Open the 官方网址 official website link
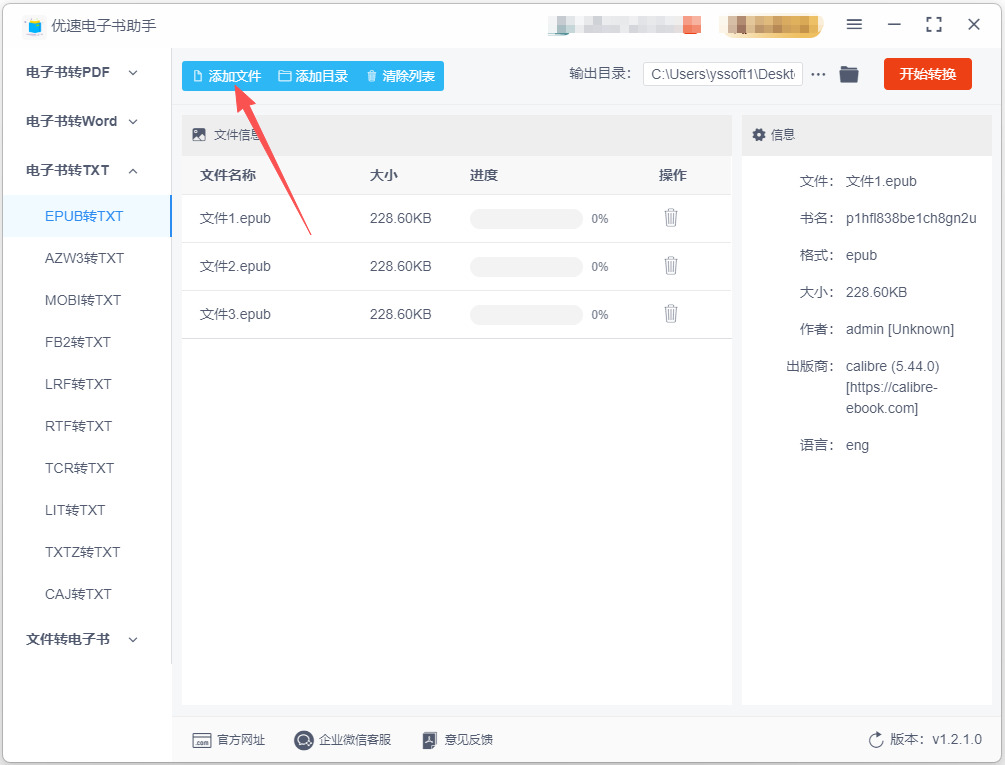This screenshot has height=765, width=1005. pos(228,740)
